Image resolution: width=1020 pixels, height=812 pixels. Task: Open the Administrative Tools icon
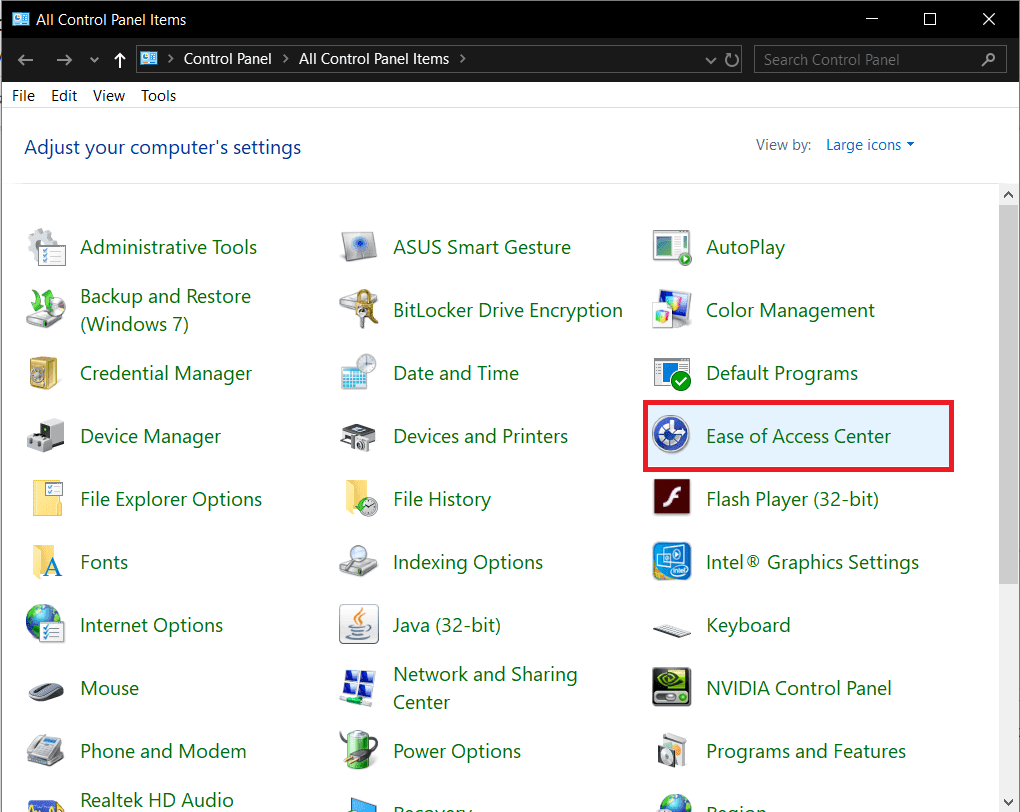click(46, 247)
